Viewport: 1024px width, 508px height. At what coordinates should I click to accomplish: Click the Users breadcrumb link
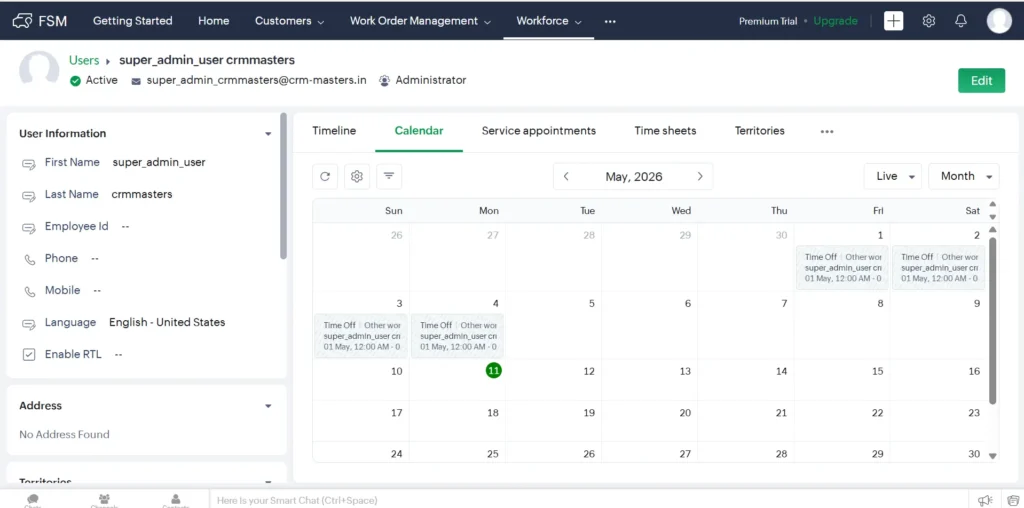[84, 60]
